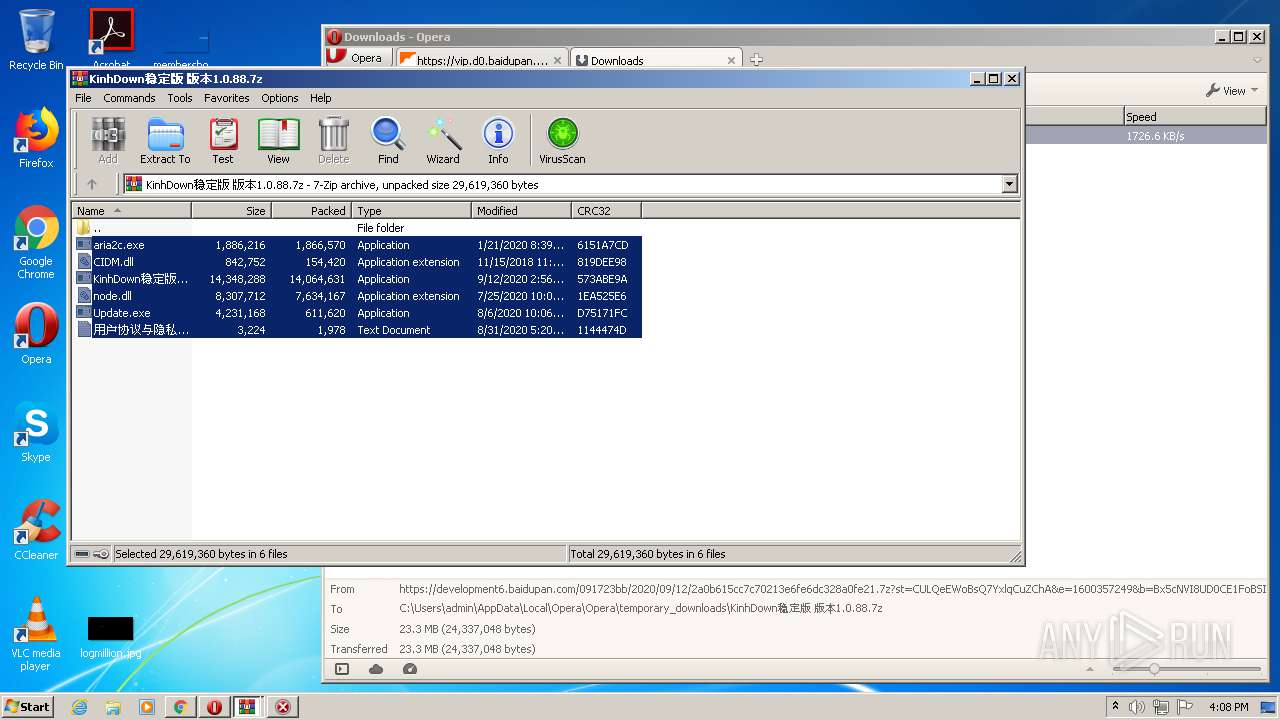Select Update.exe file row
1280x720 pixels.
[357, 313]
